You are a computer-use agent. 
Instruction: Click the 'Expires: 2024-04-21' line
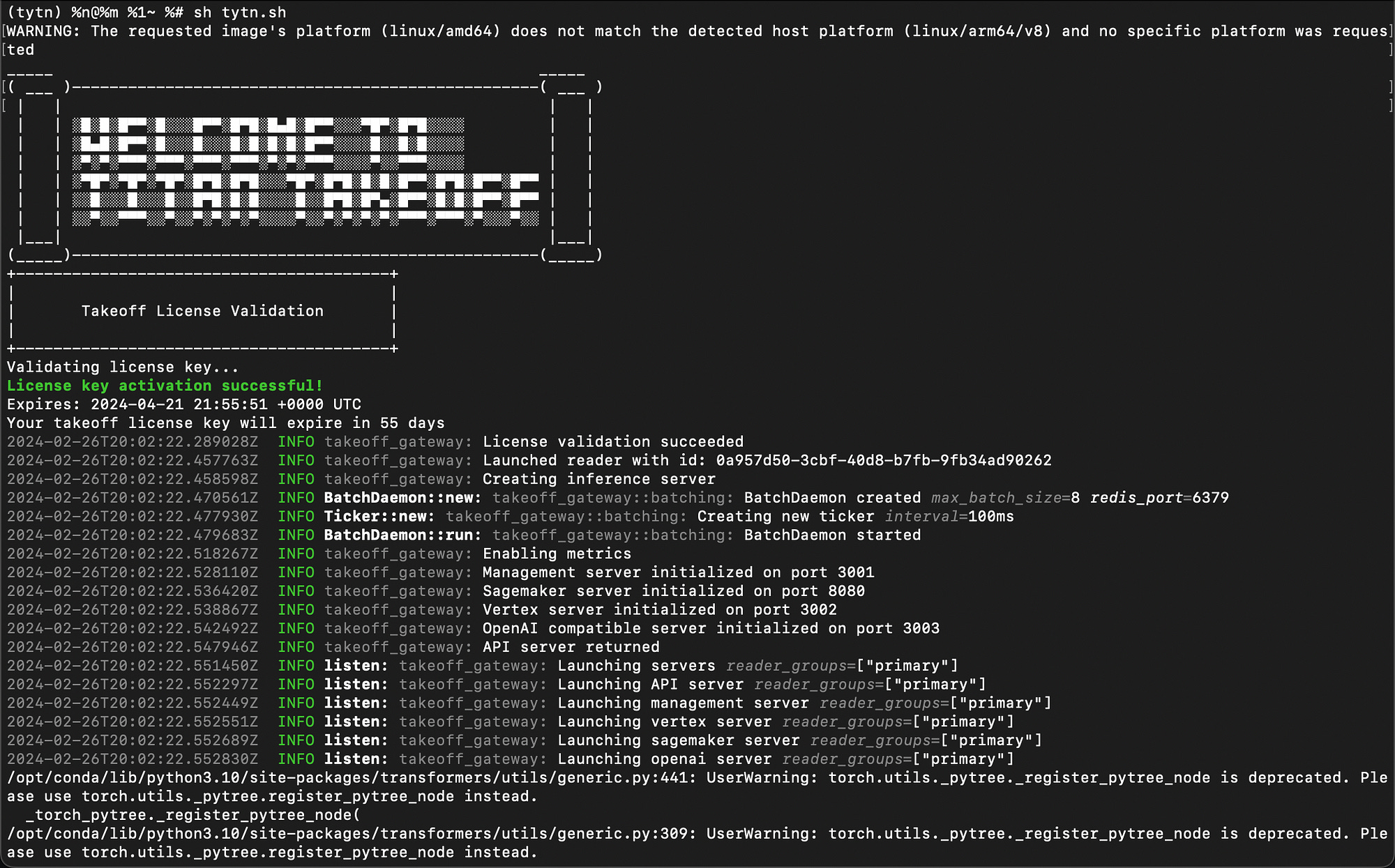coord(184,404)
